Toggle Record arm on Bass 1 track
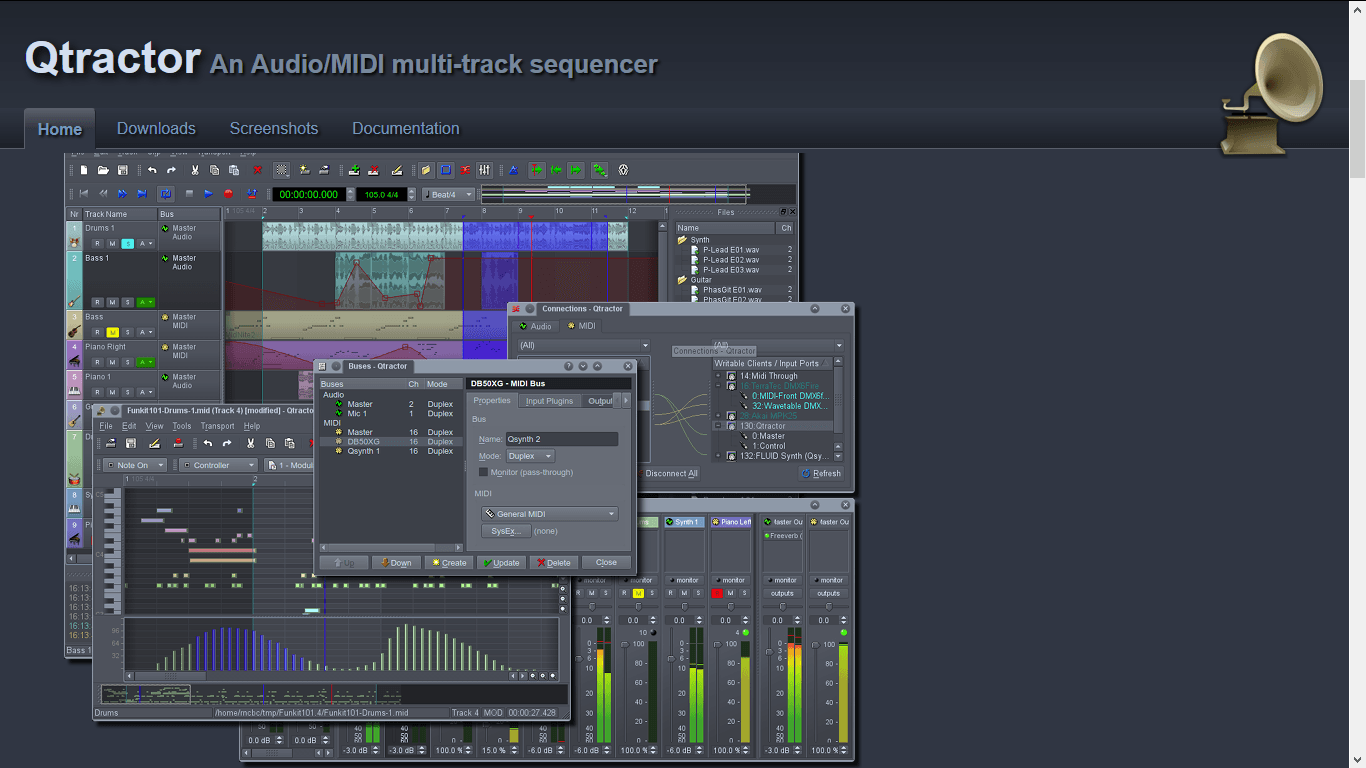1366x768 pixels. coord(98,302)
